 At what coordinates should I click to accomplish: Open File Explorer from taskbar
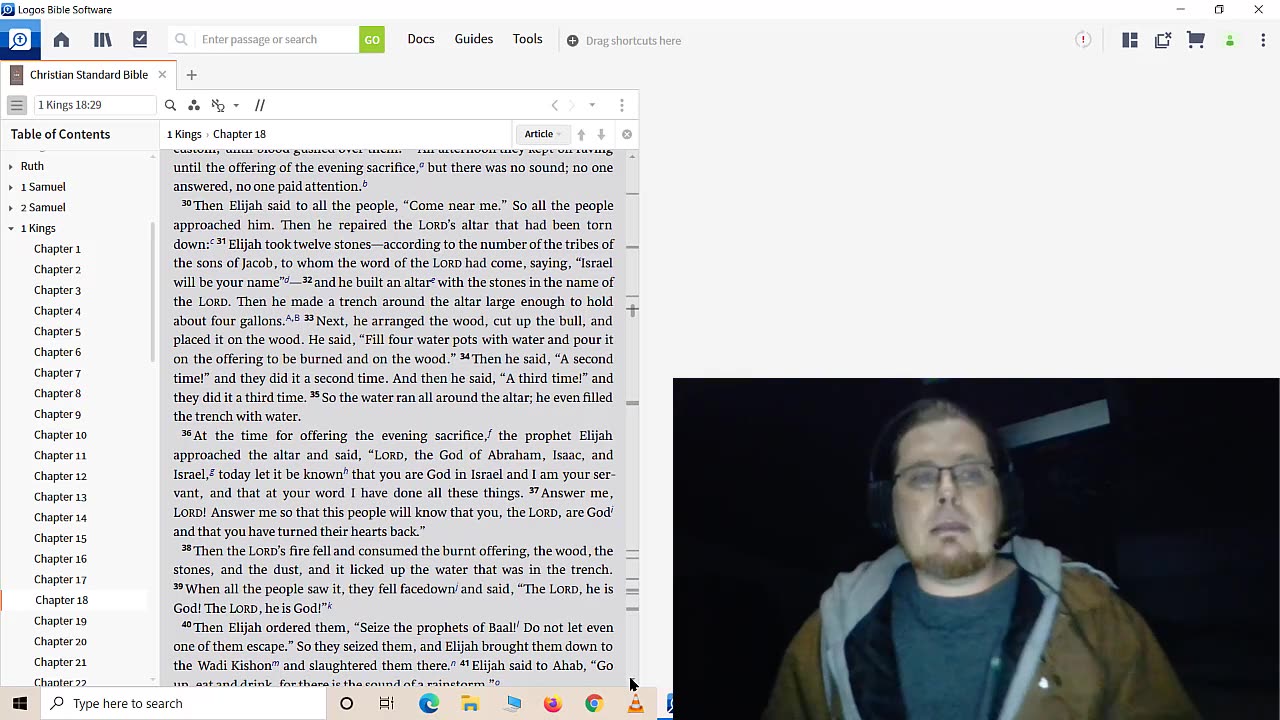(x=470, y=703)
